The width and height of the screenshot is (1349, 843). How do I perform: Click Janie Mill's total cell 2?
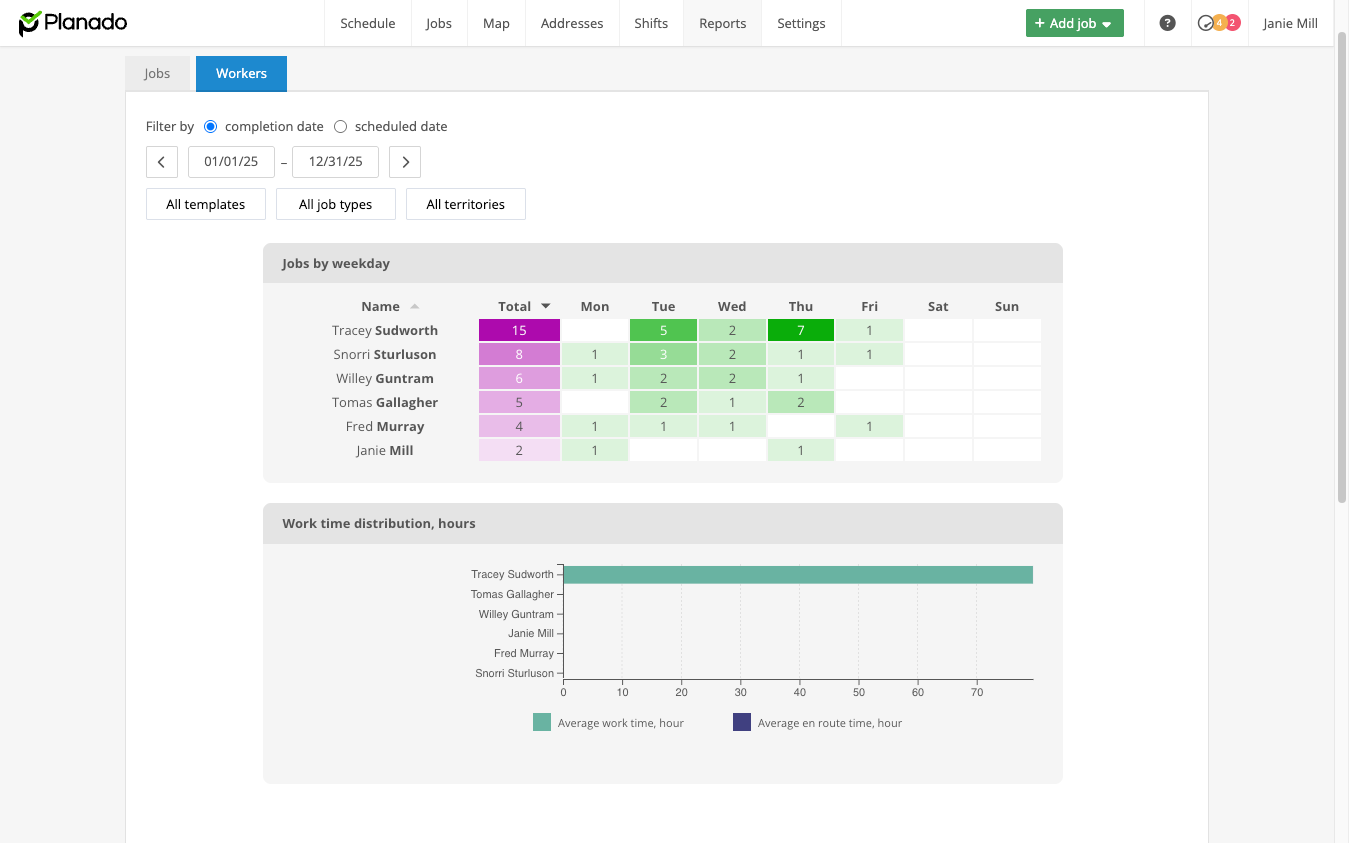519,451
